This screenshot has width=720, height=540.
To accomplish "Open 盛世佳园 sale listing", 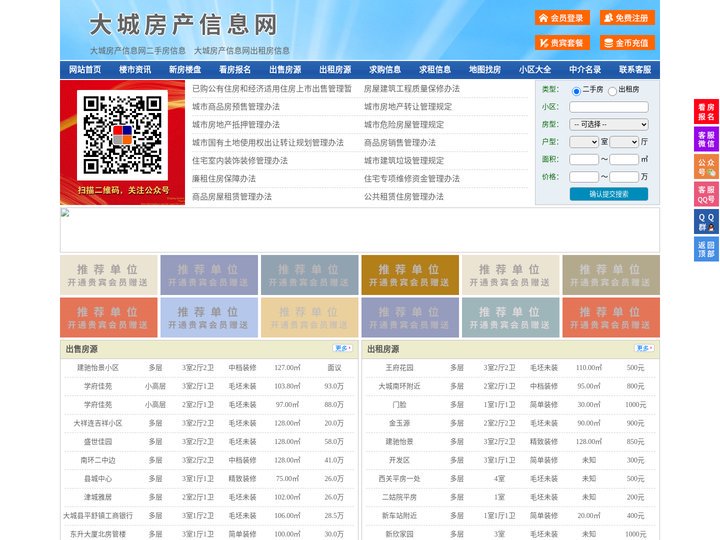I will (98, 442).
